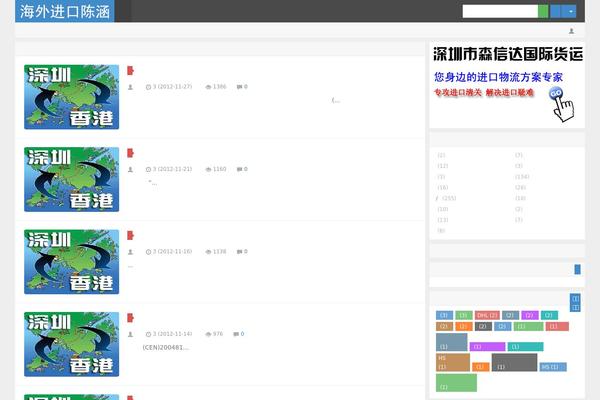Click the views eye icon beside 1160
Viewport: 600px width, 400px height.
[208, 169]
